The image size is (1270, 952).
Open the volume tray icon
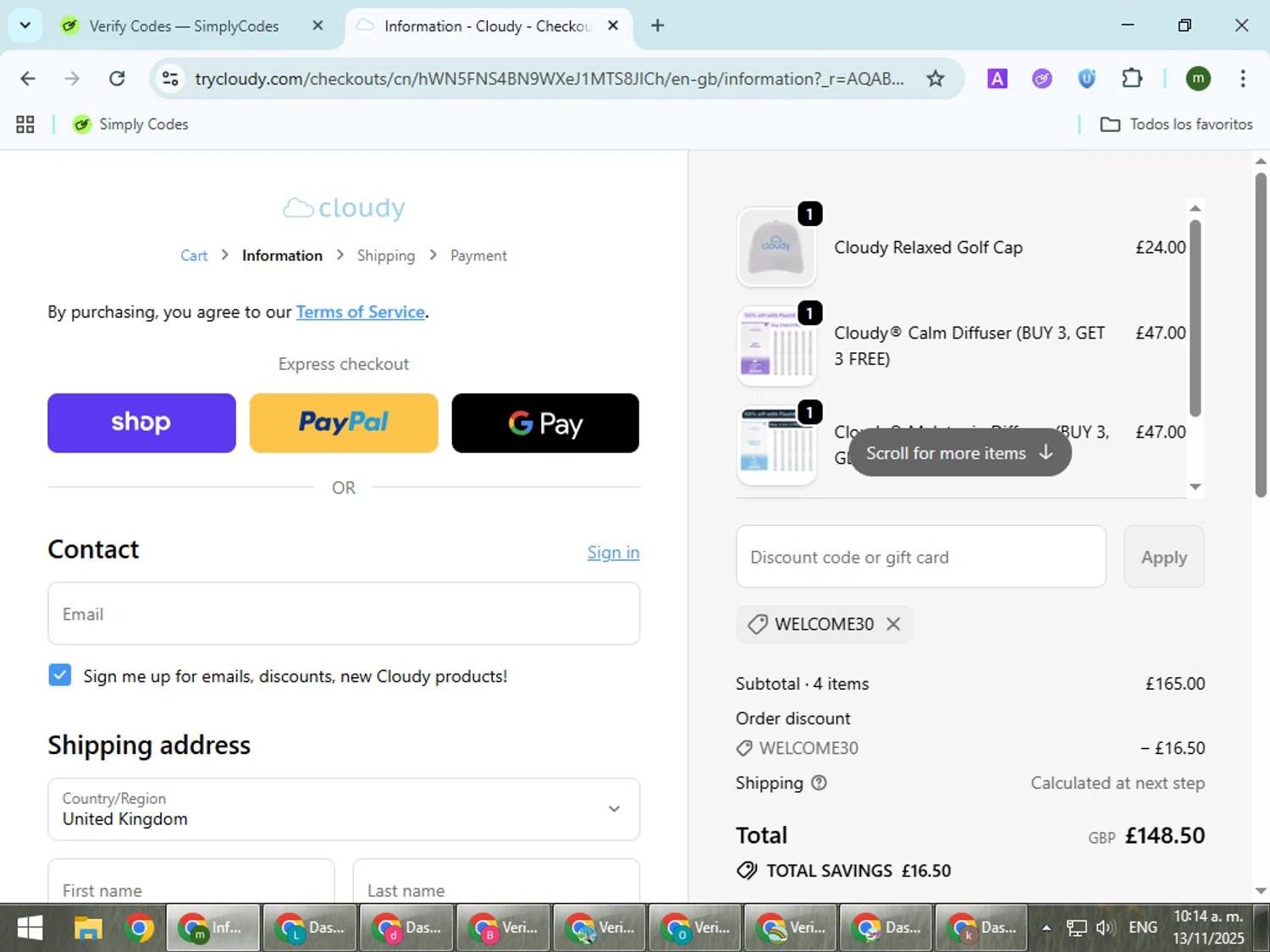point(1104,928)
